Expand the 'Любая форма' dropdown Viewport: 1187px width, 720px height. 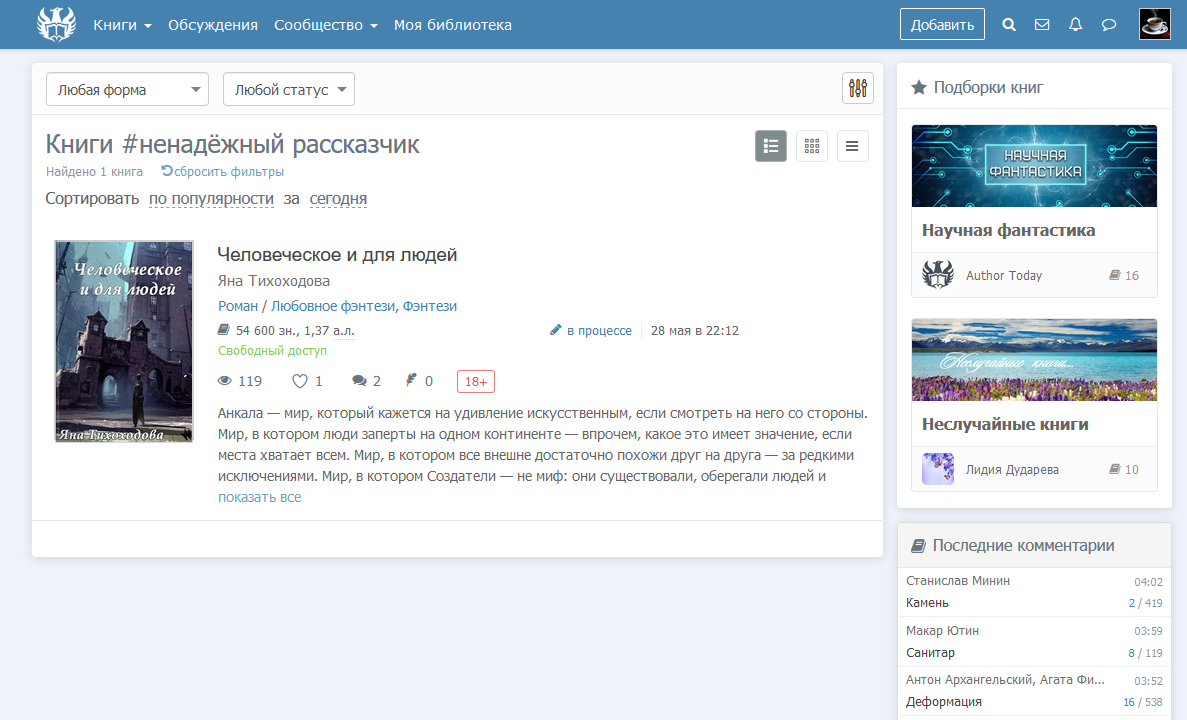(127, 89)
